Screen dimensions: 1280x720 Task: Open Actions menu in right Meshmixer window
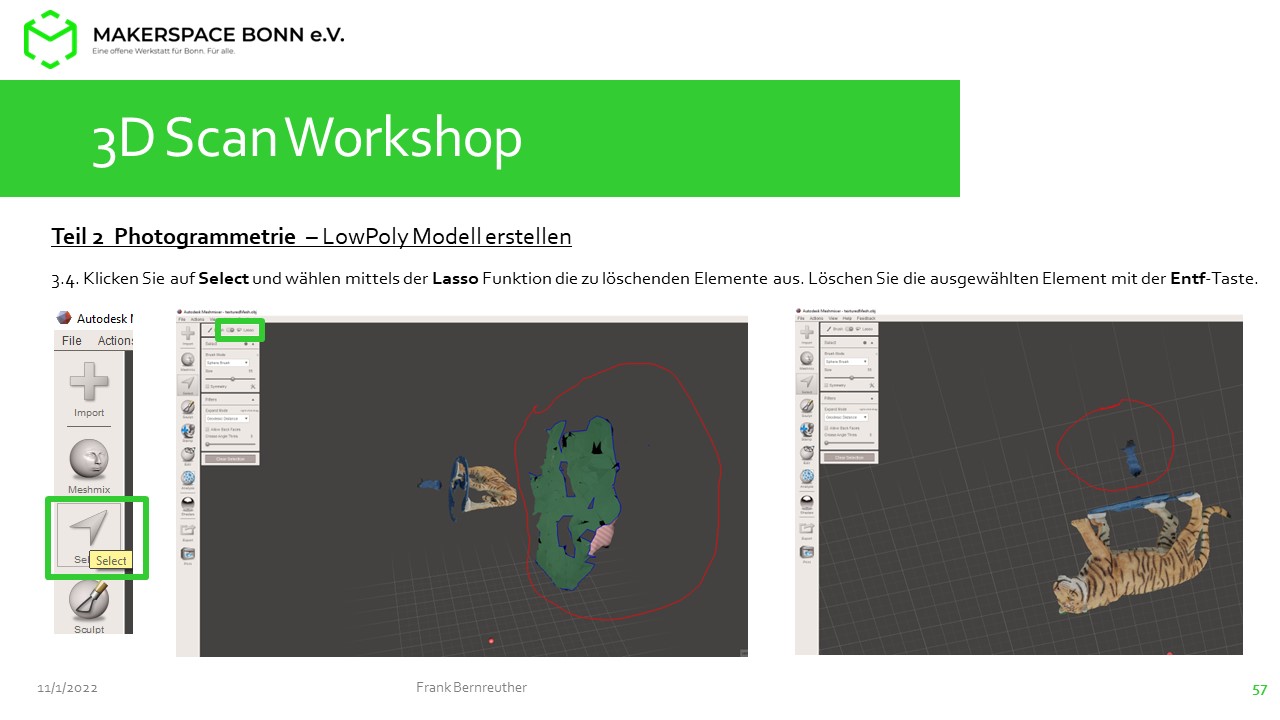817,318
